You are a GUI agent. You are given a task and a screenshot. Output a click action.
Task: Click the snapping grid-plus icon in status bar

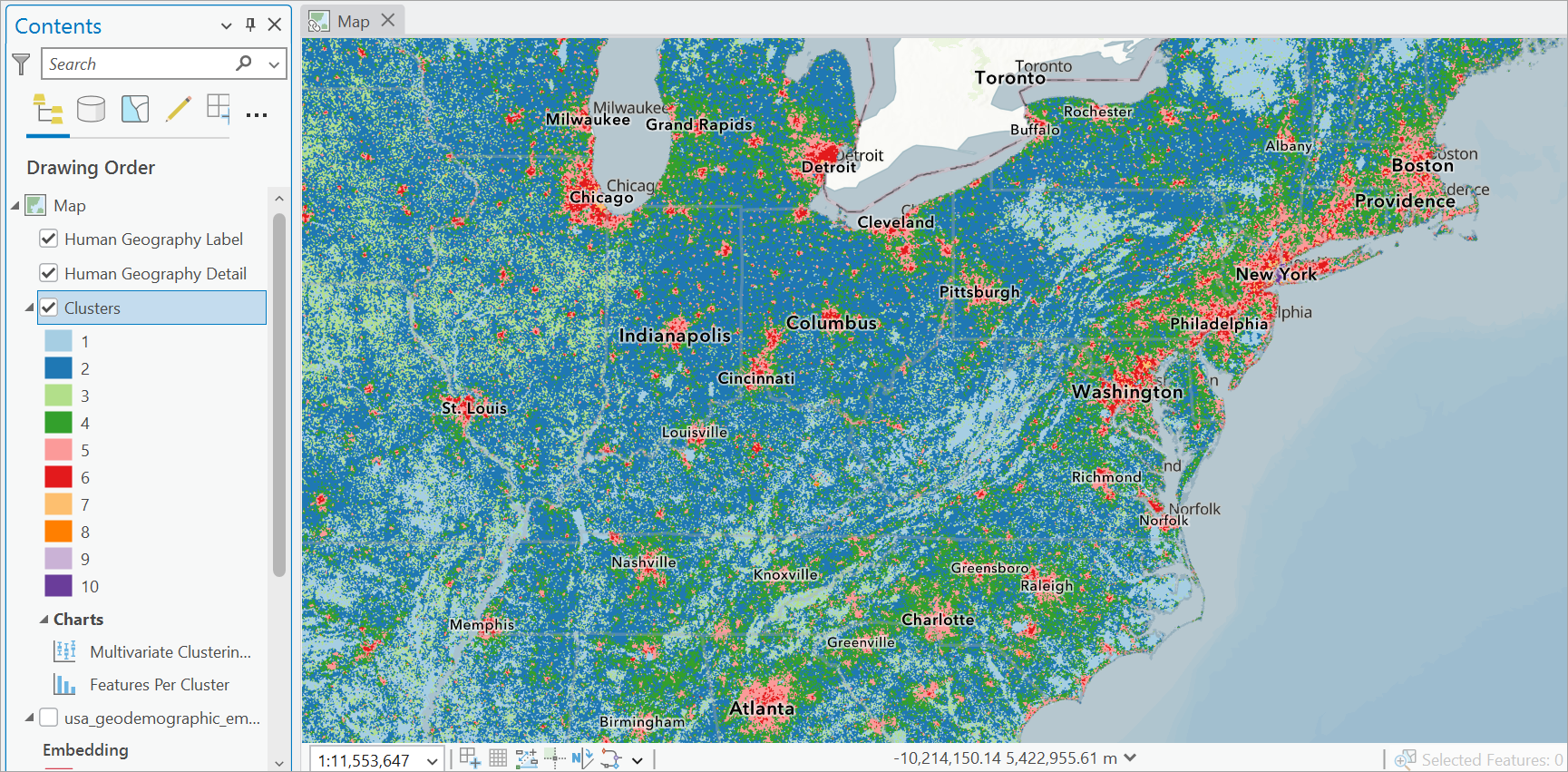[470, 758]
